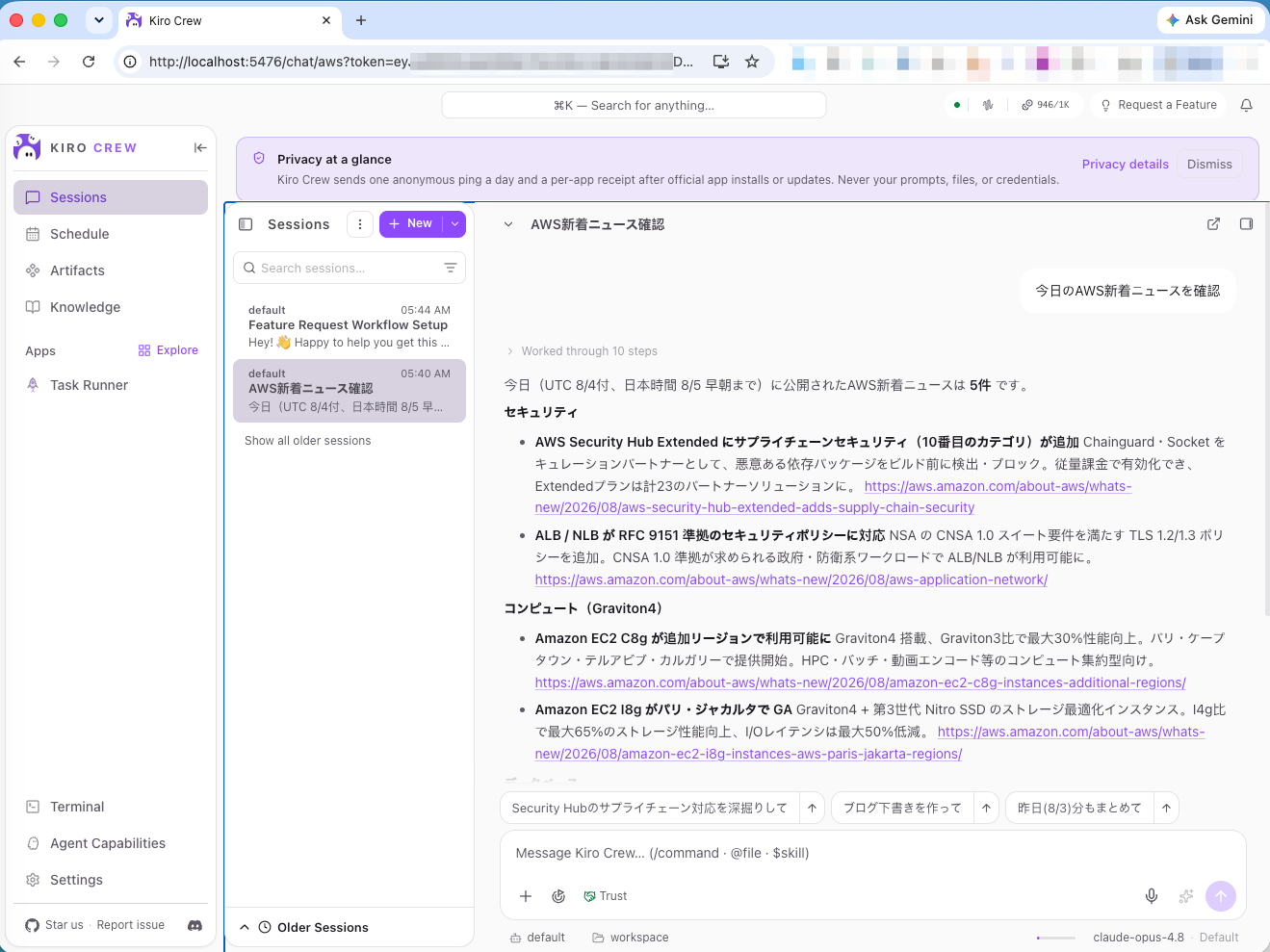1270x952 pixels.
Task: Click the context usage progress bar
Action: [1056, 938]
